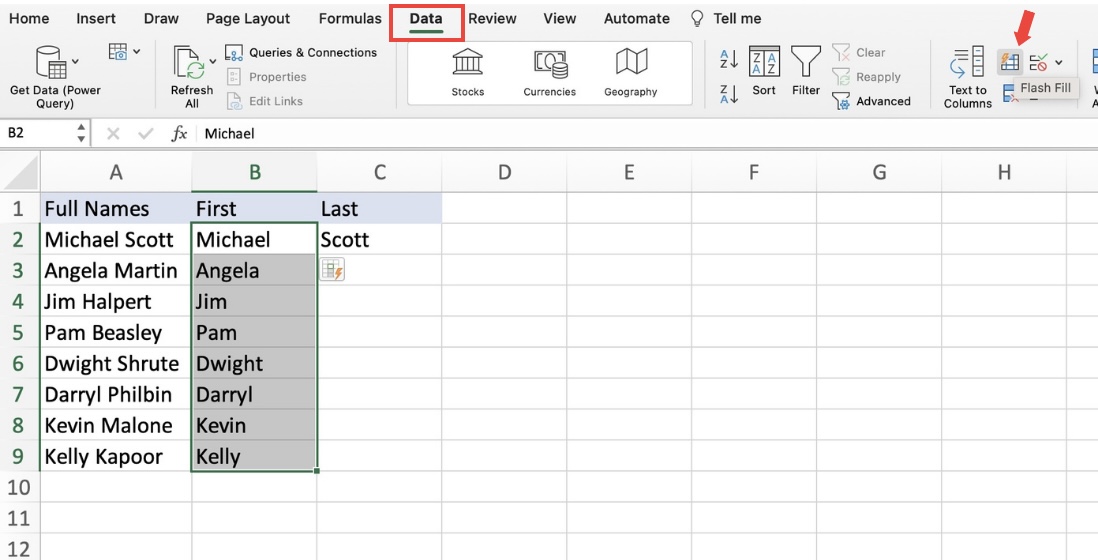Open Queries & Connections pane

coord(301,52)
